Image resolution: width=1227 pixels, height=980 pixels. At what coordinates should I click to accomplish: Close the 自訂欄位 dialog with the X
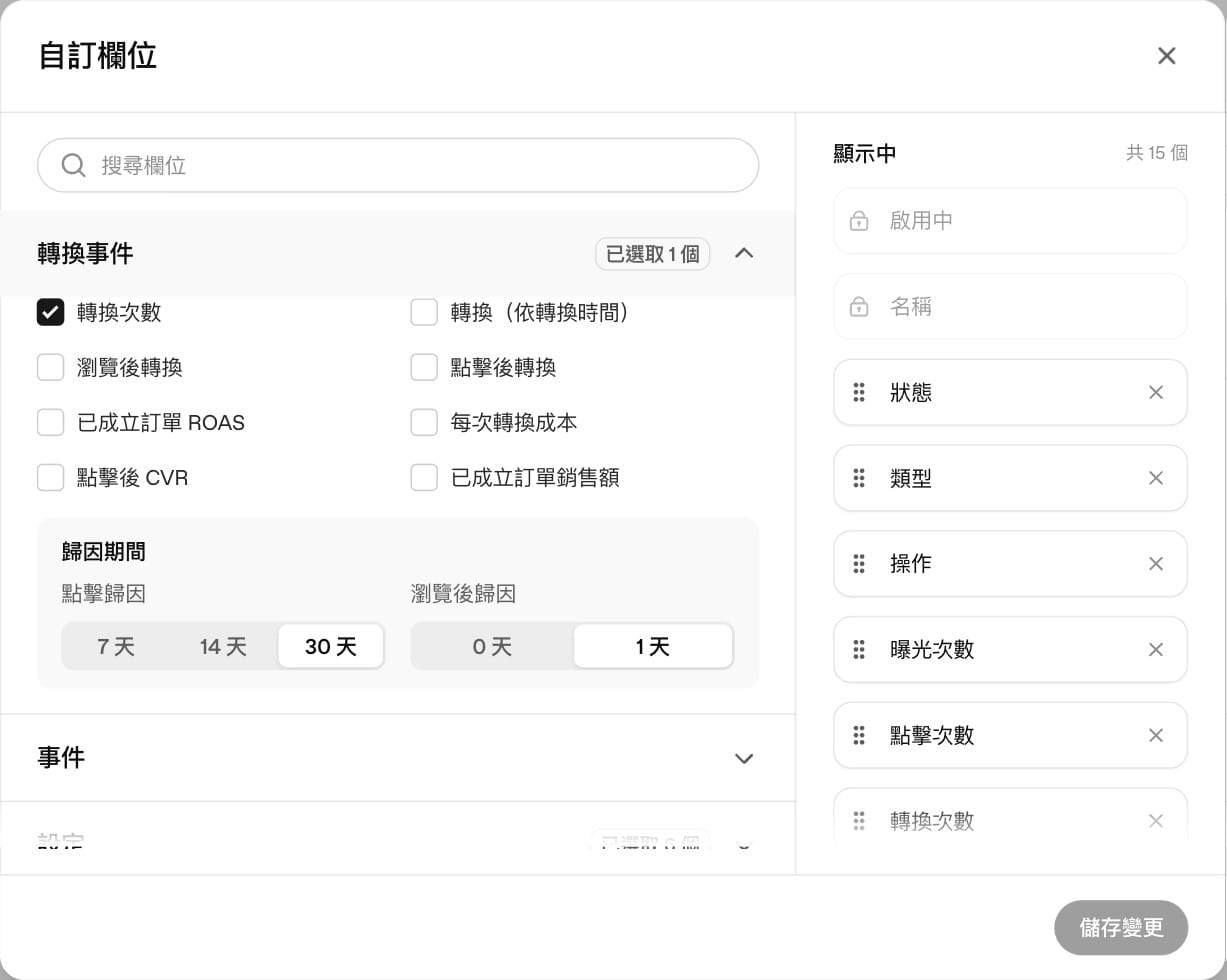1166,56
